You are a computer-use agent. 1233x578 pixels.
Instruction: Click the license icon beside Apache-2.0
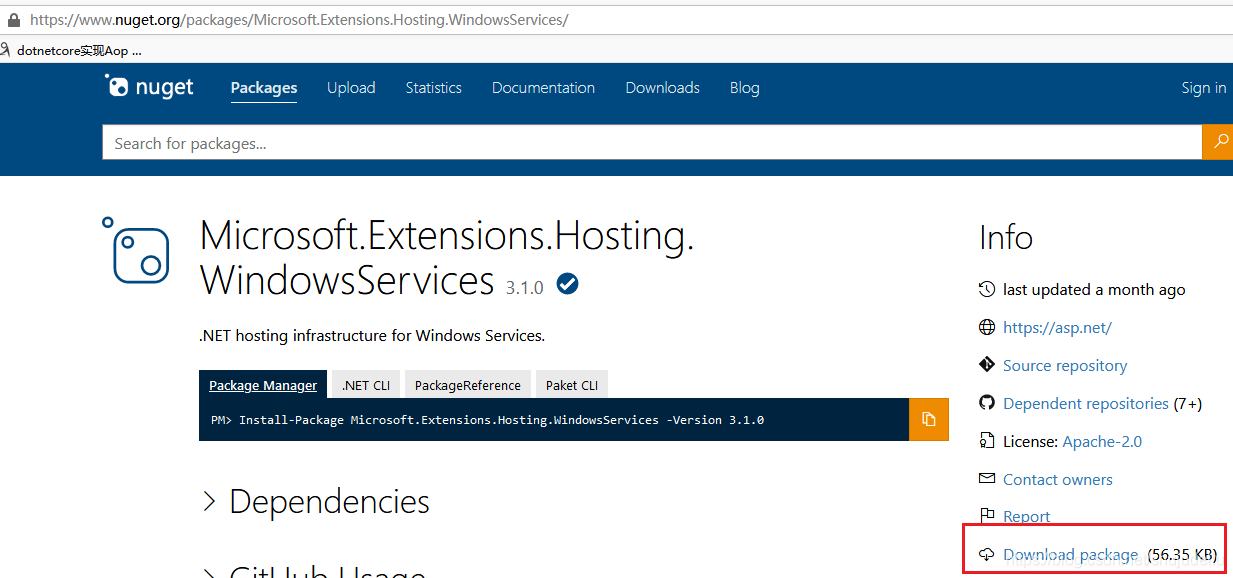(987, 441)
